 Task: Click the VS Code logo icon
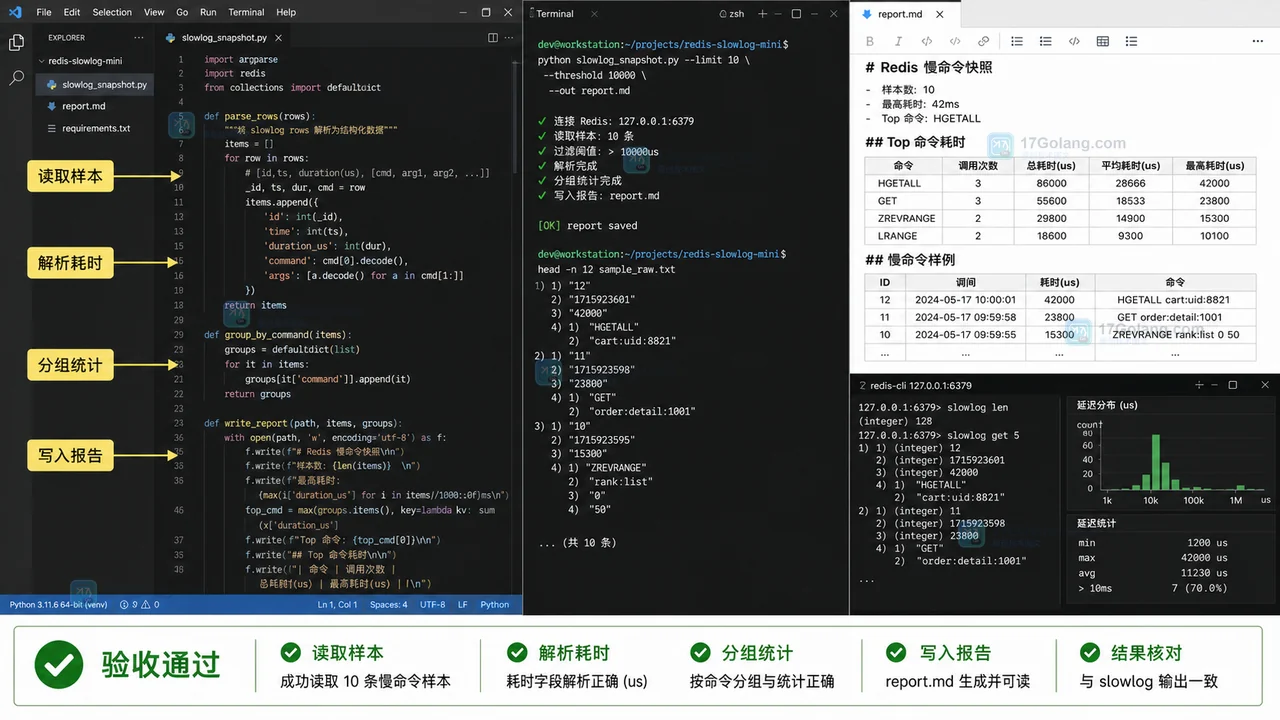pos(15,12)
